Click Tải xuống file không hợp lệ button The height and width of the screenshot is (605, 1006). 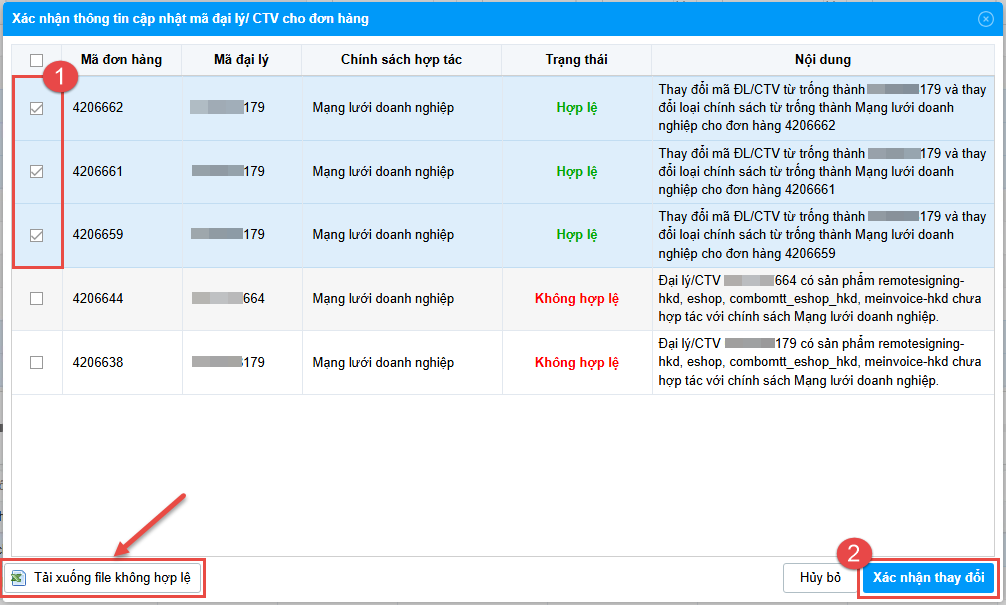pos(103,577)
